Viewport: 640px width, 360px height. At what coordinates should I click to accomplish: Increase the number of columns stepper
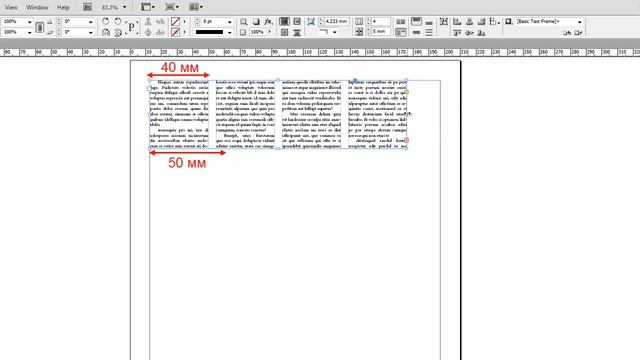368,19
